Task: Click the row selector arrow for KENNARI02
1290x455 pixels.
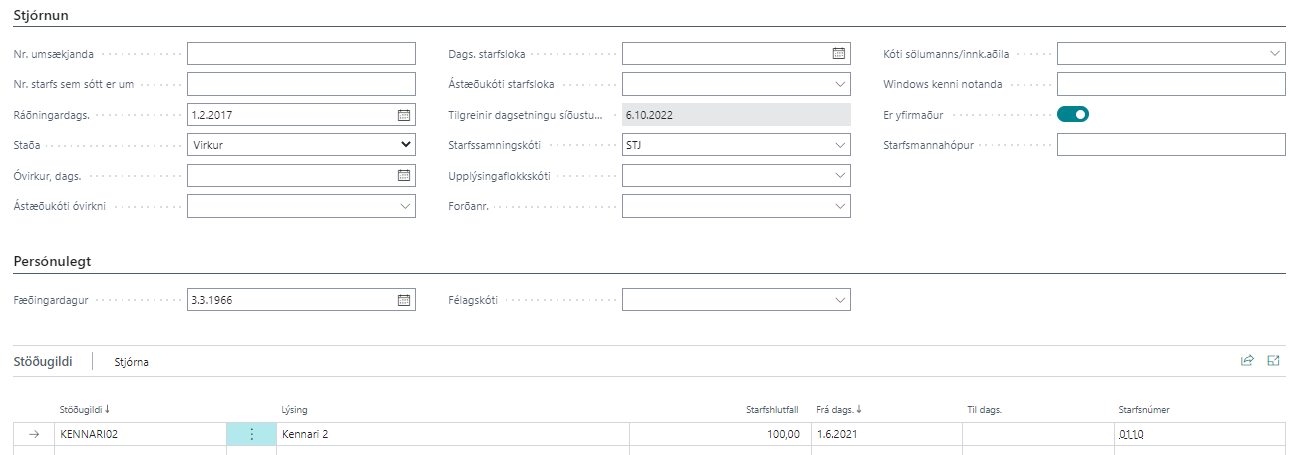Action: click(34, 435)
